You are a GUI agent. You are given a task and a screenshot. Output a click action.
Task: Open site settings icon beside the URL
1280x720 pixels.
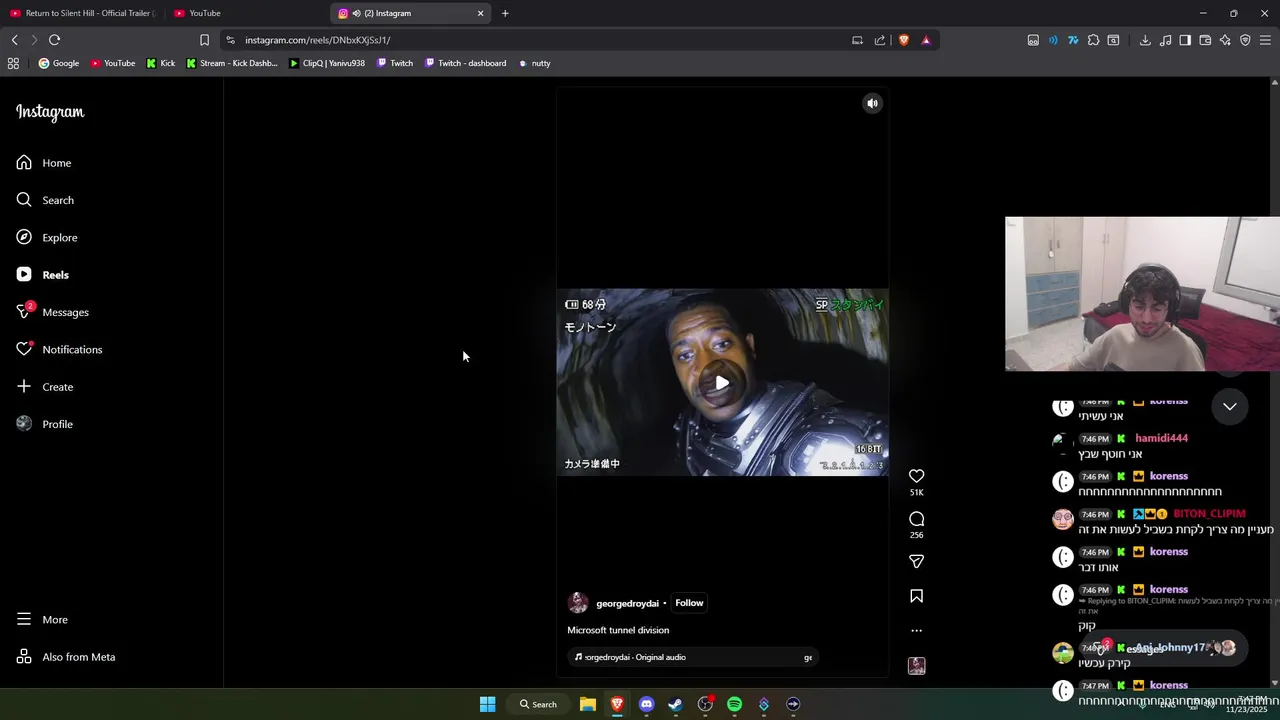231,40
